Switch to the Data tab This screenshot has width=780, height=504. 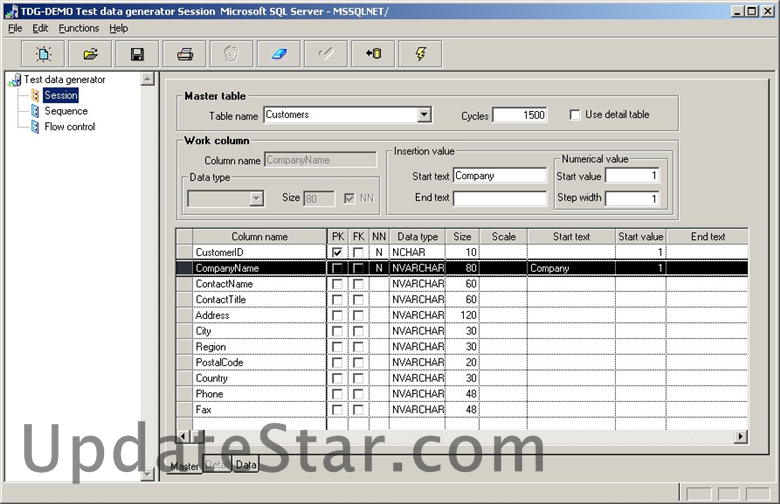246,465
